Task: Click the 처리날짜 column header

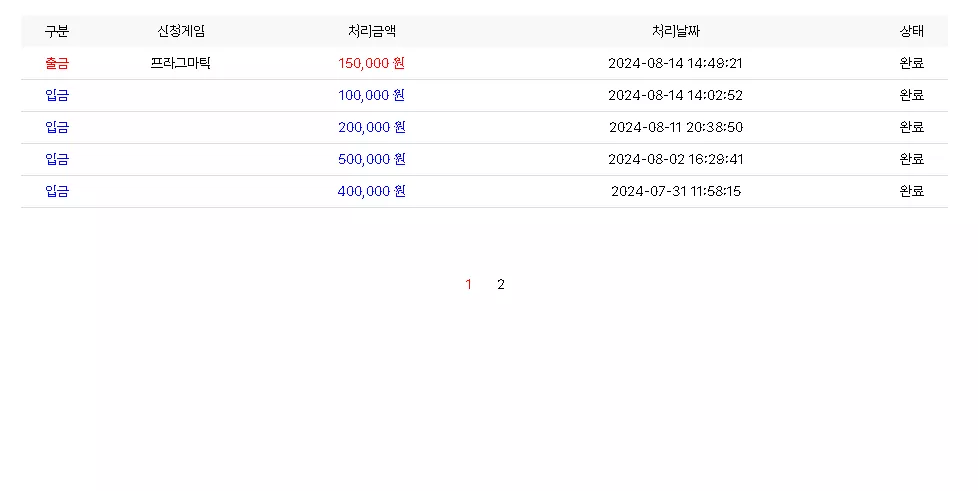Action: (676, 31)
